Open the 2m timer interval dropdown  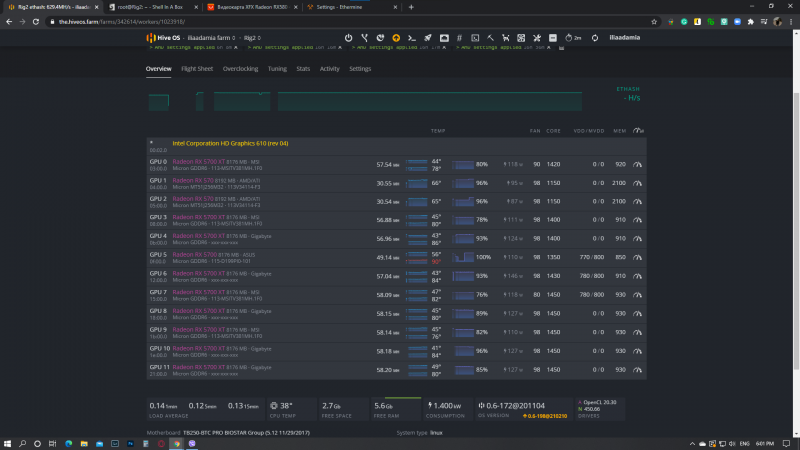click(x=574, y=37)
